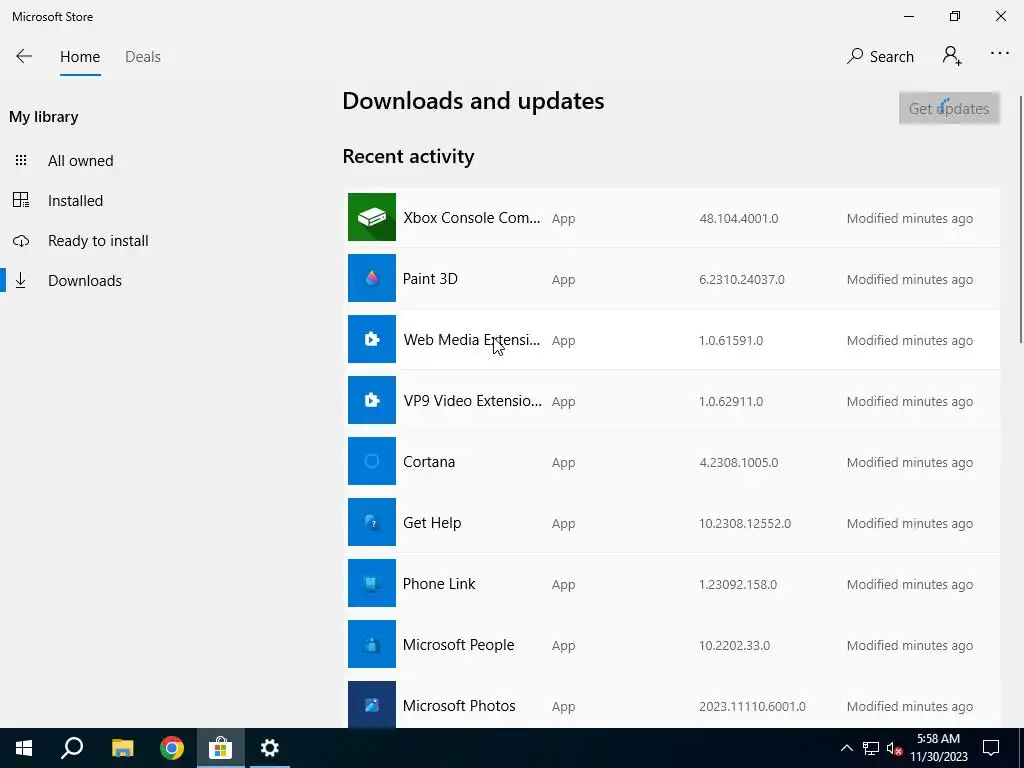Click version 1.0.62911.0
Screen dimensions: 1024x768
tap(731, 402)
